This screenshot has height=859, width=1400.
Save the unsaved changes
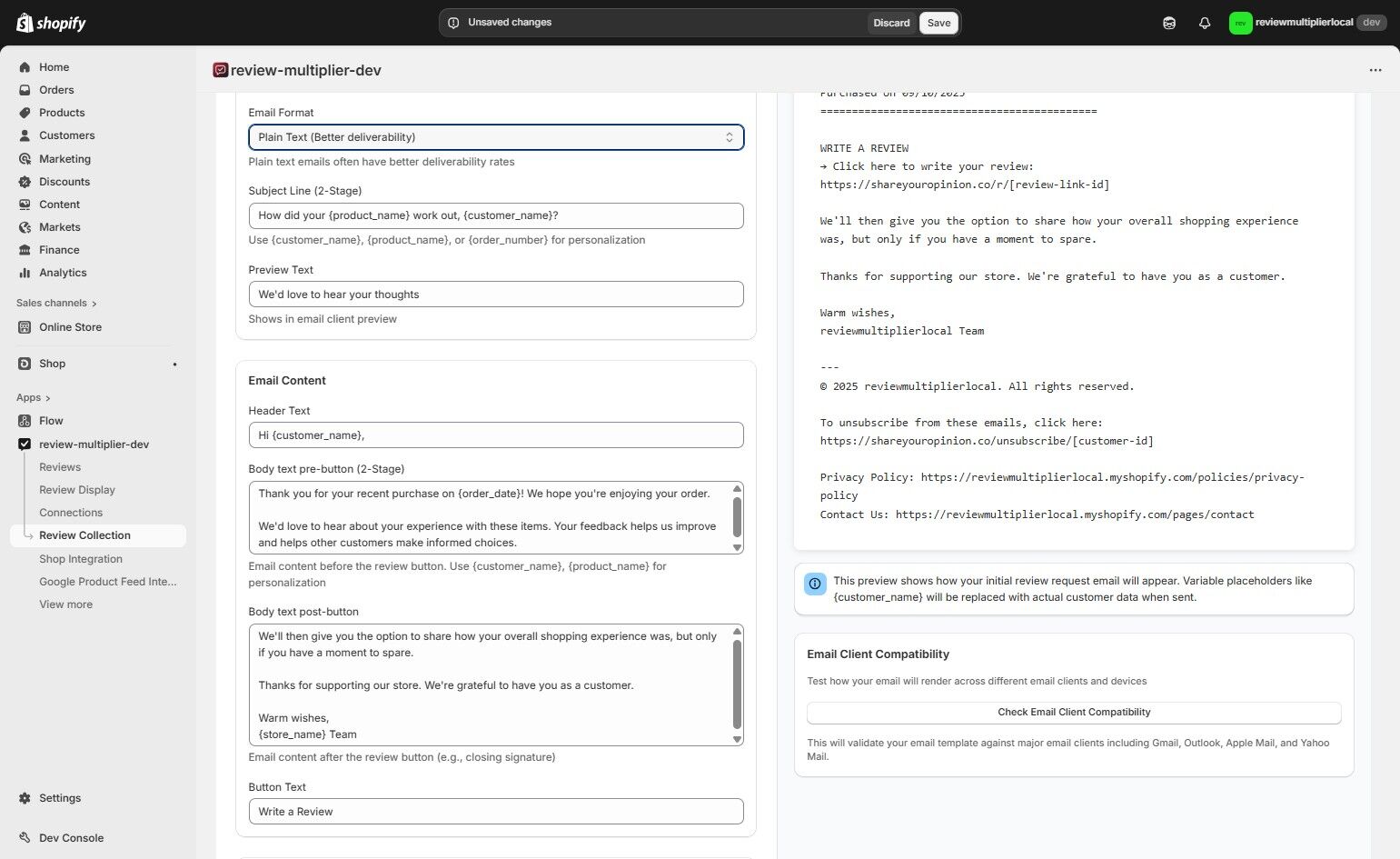[938, 23]
